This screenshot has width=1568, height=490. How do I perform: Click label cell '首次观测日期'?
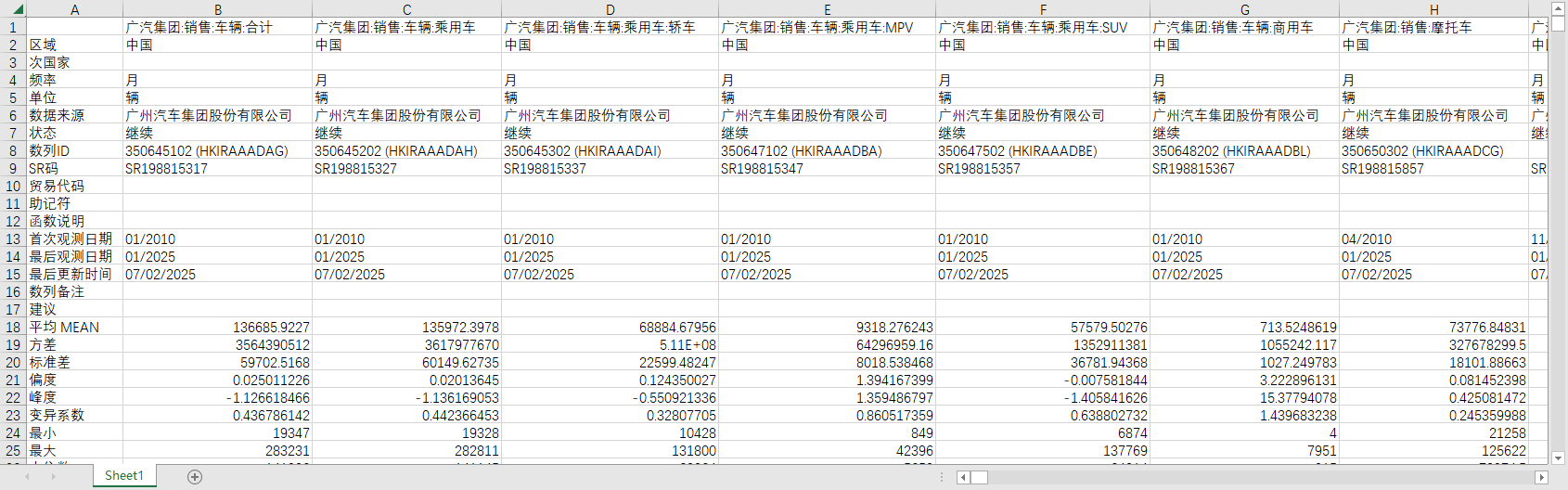(x=74, y=239)
